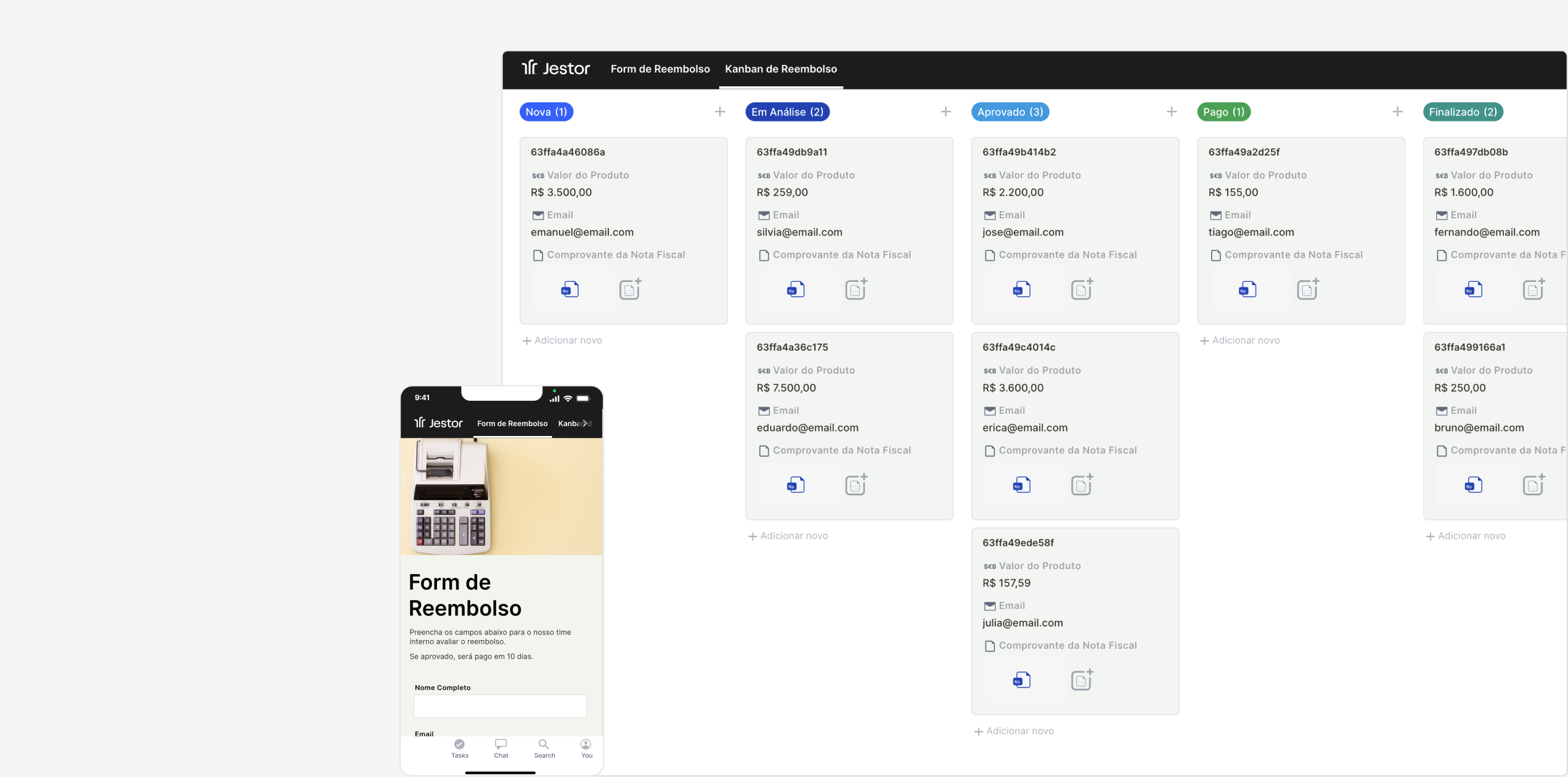Switch to the Form de Reembolso tab
This screenshot has height=777, width=1568.
(x=659, y=69)
